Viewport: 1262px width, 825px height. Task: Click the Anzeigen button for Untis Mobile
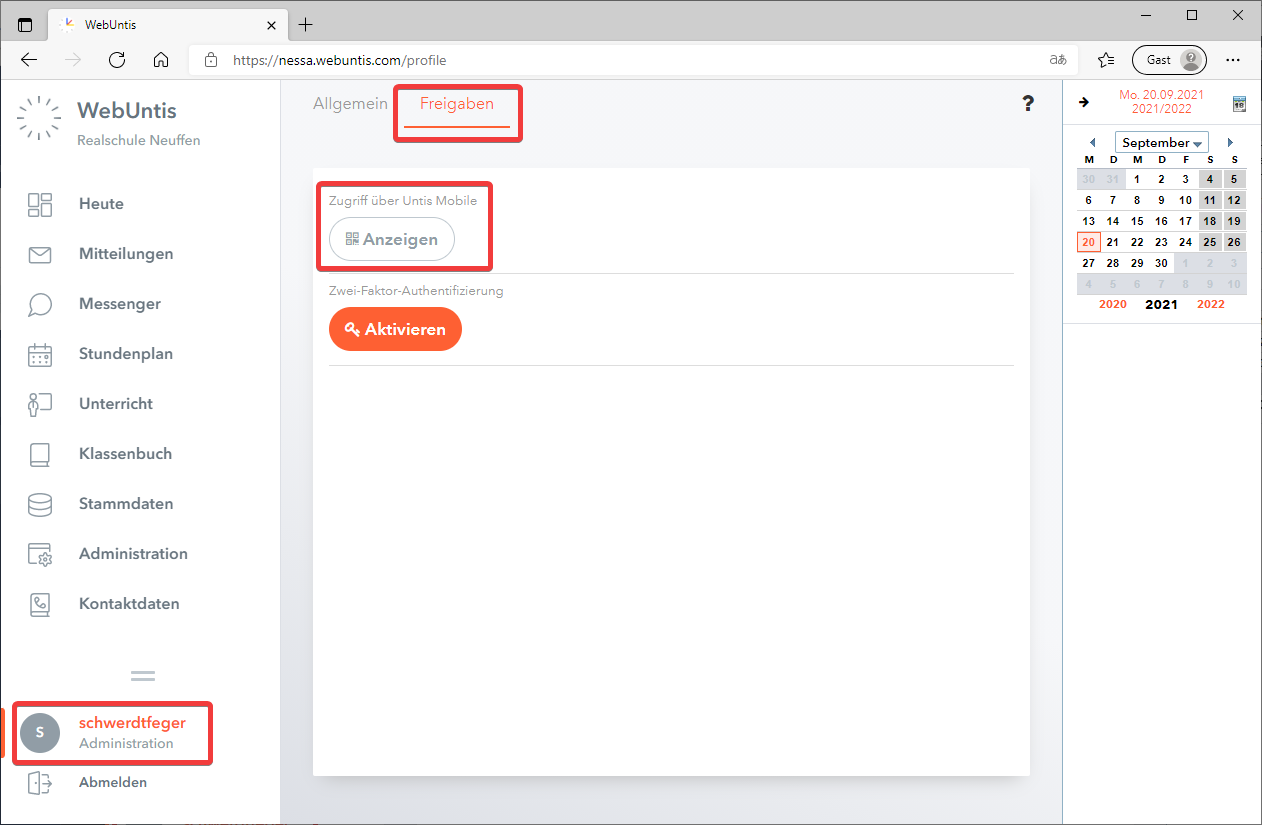[391, 240]
